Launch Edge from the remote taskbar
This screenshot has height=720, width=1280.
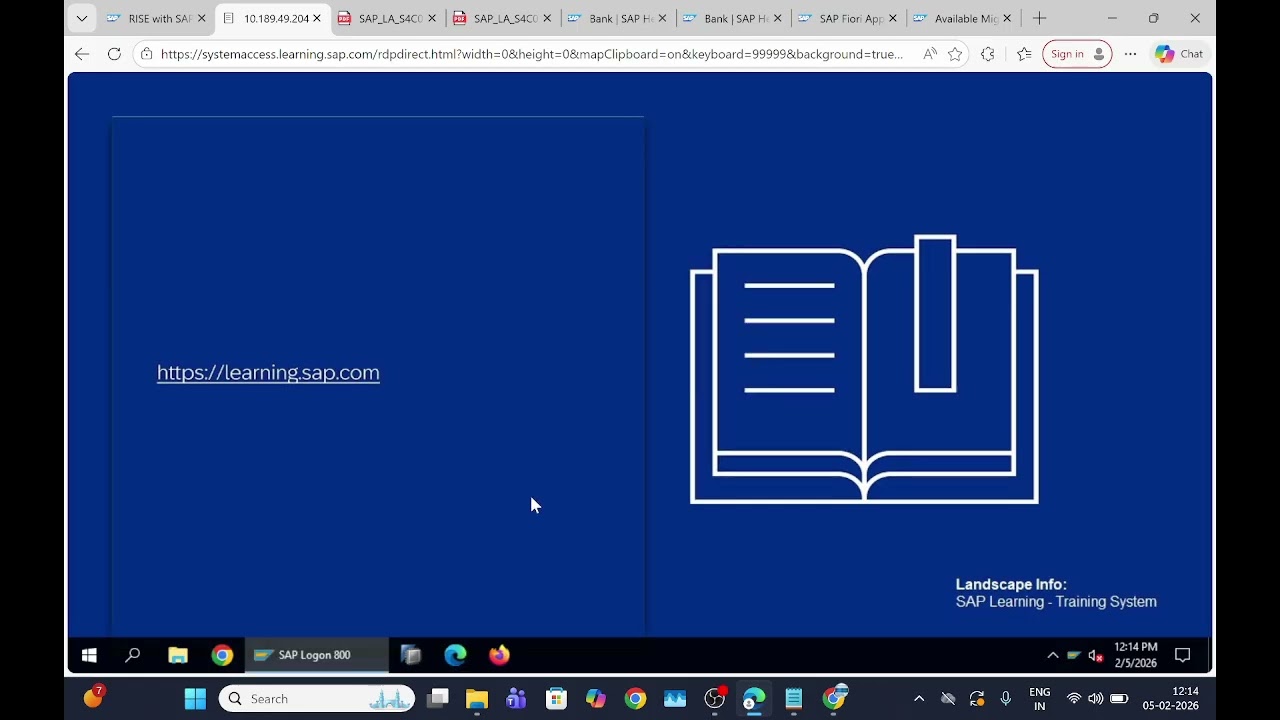pos(455,655)
